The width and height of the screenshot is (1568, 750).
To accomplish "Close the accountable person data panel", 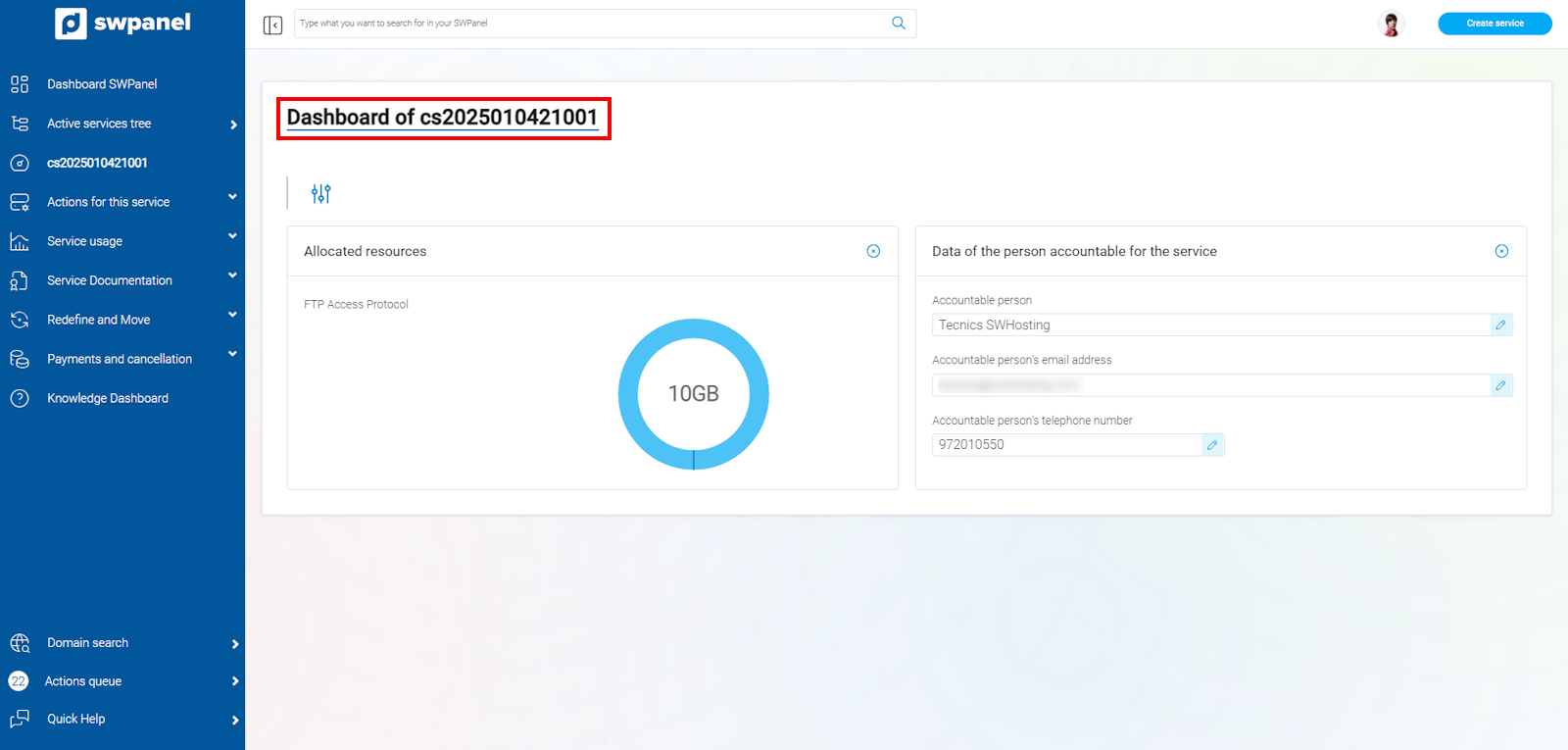I will (x=1501, y=252).
